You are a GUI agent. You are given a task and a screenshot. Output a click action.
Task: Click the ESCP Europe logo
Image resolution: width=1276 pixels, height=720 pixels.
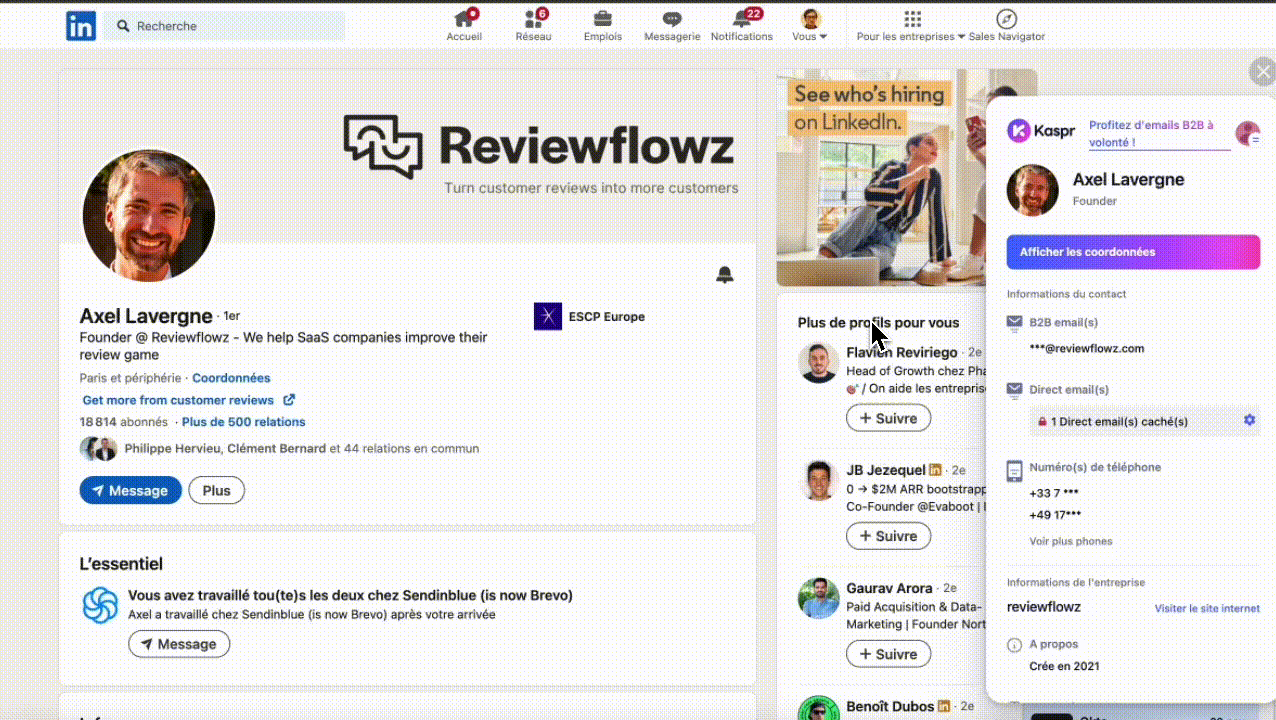[548, 316]
